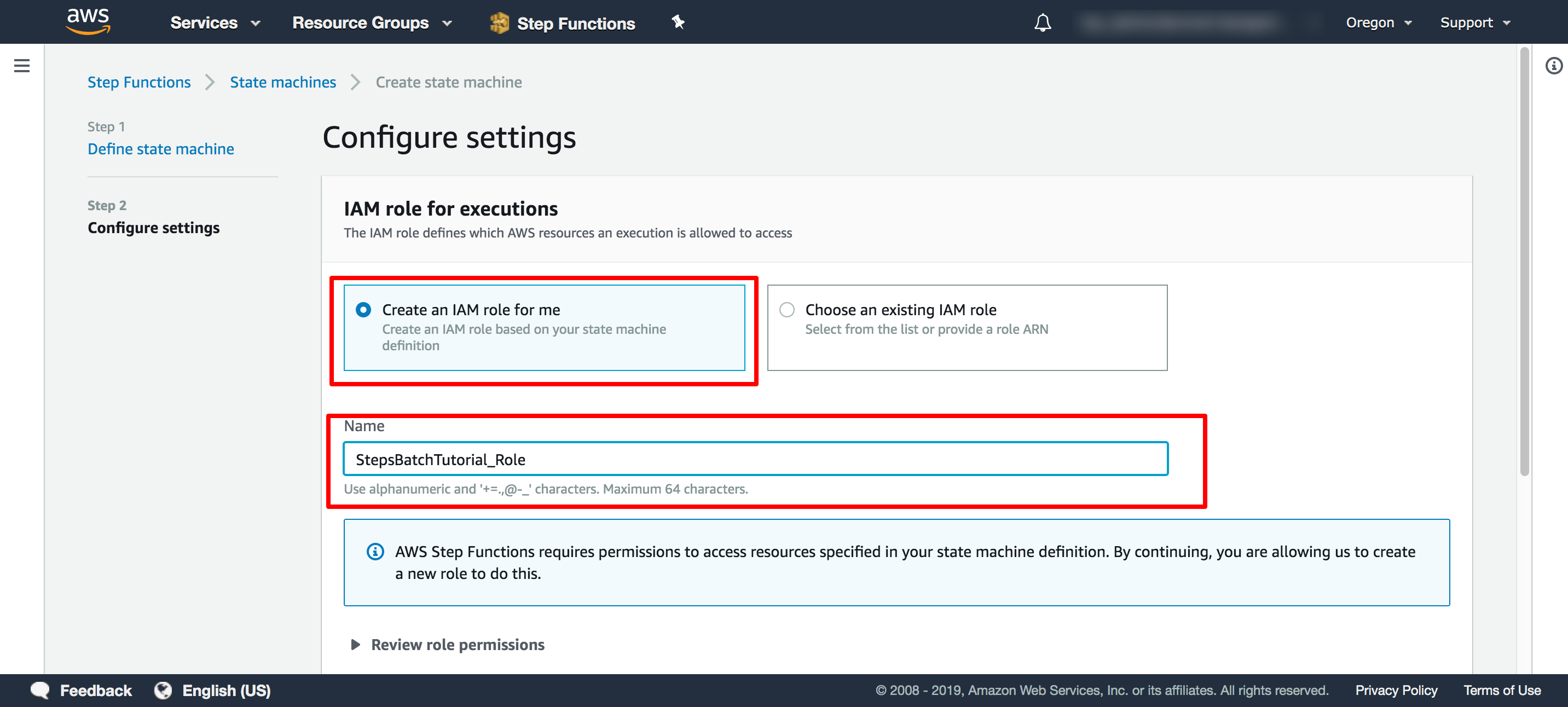This screenshot has width=1568, height=707.
Task: Click the Feedback speech bubble icon
Action: click(x=40, y=691)
